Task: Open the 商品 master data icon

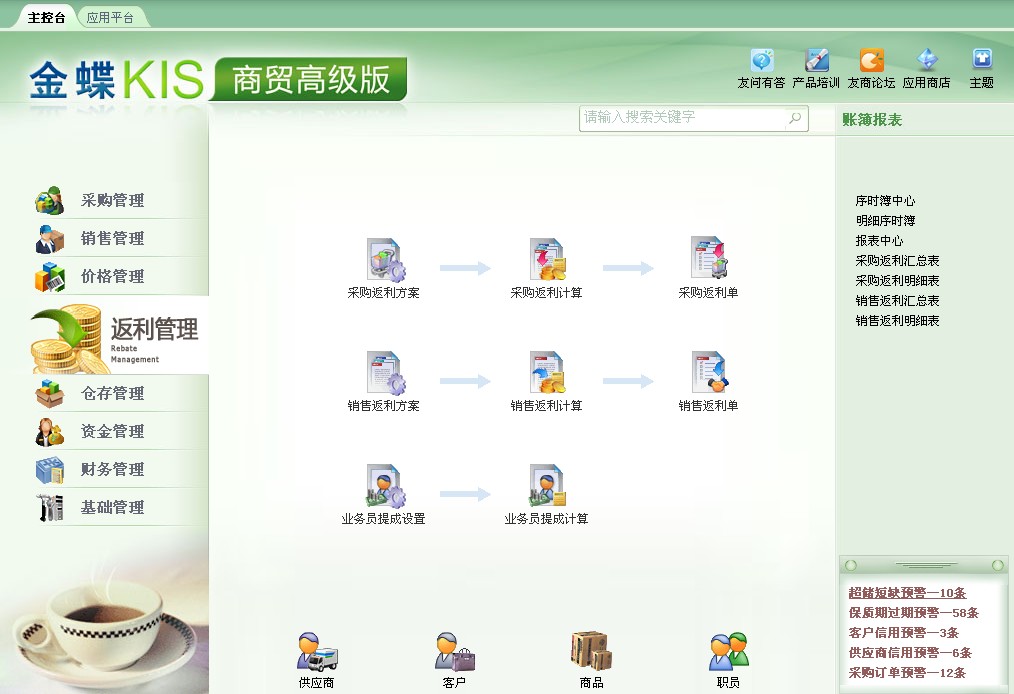Action: (x=591, y=651)
